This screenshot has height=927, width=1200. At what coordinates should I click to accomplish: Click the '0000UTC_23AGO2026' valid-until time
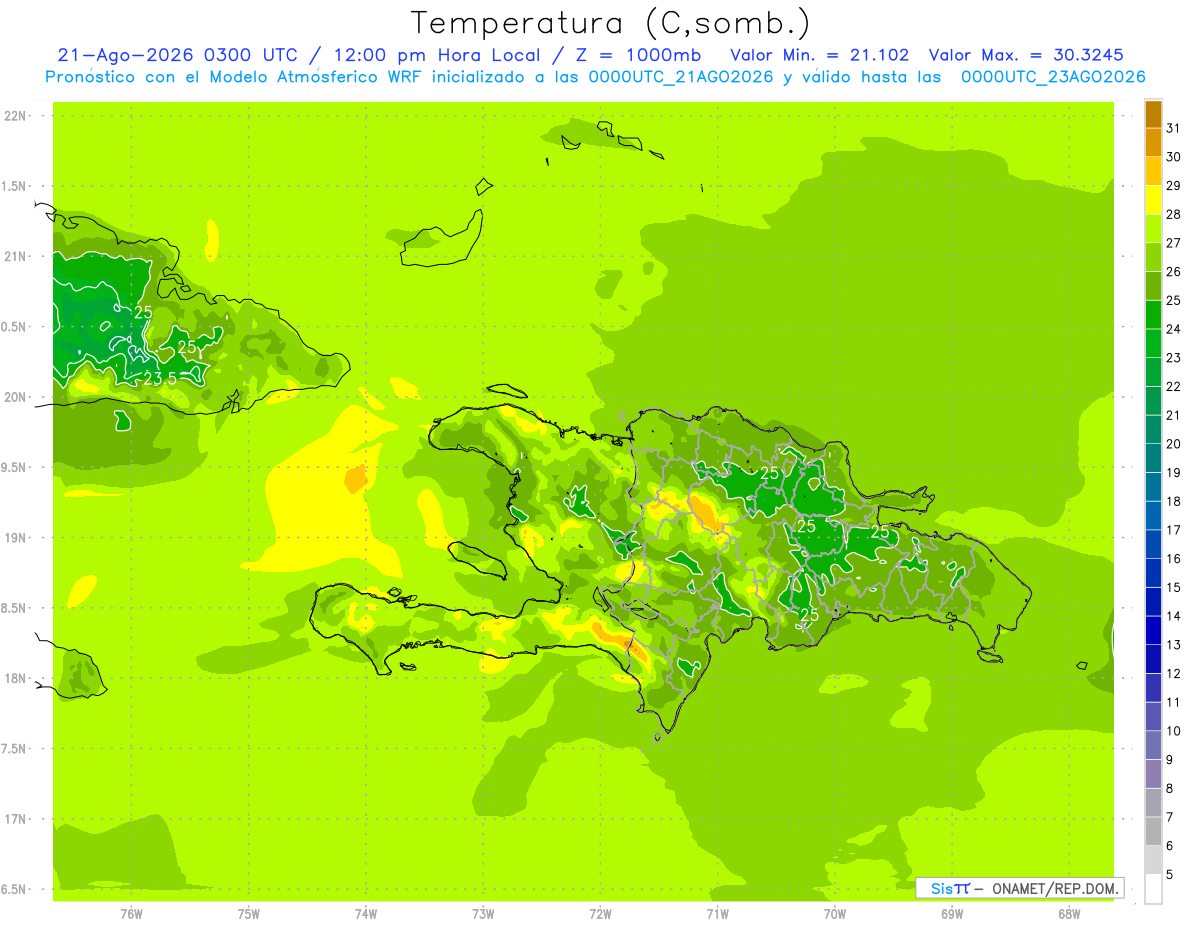pos(1053,77)
